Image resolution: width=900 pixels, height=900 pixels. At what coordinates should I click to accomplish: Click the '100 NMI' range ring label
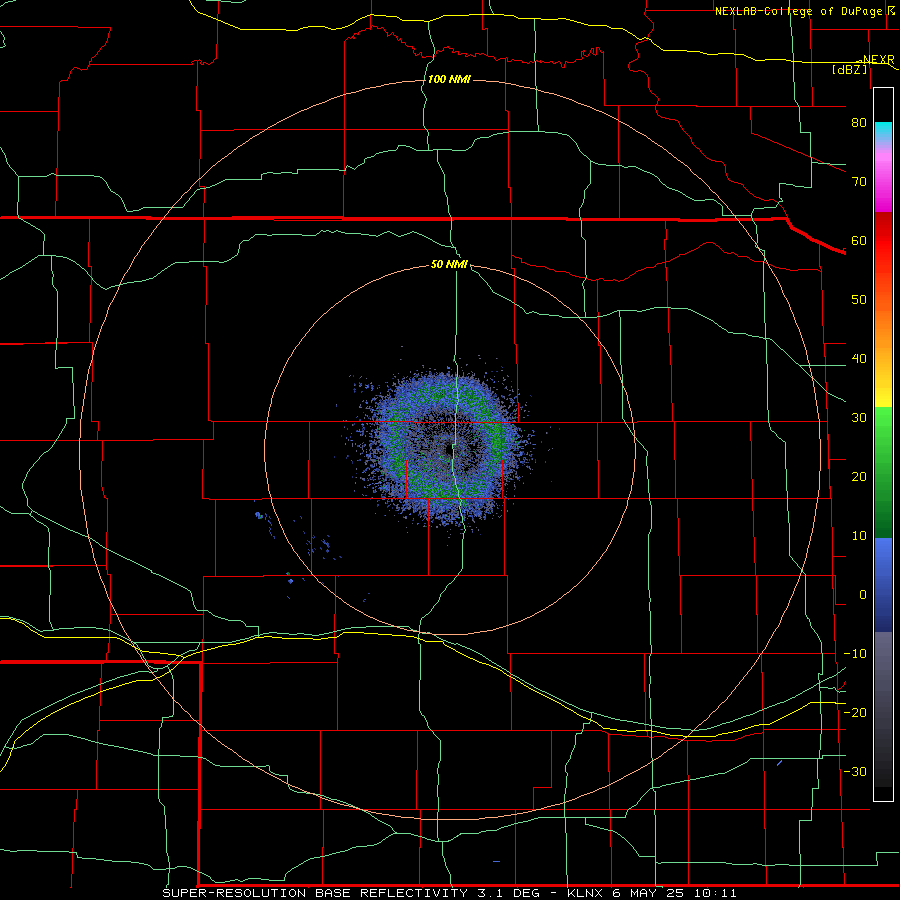(449, 79)
